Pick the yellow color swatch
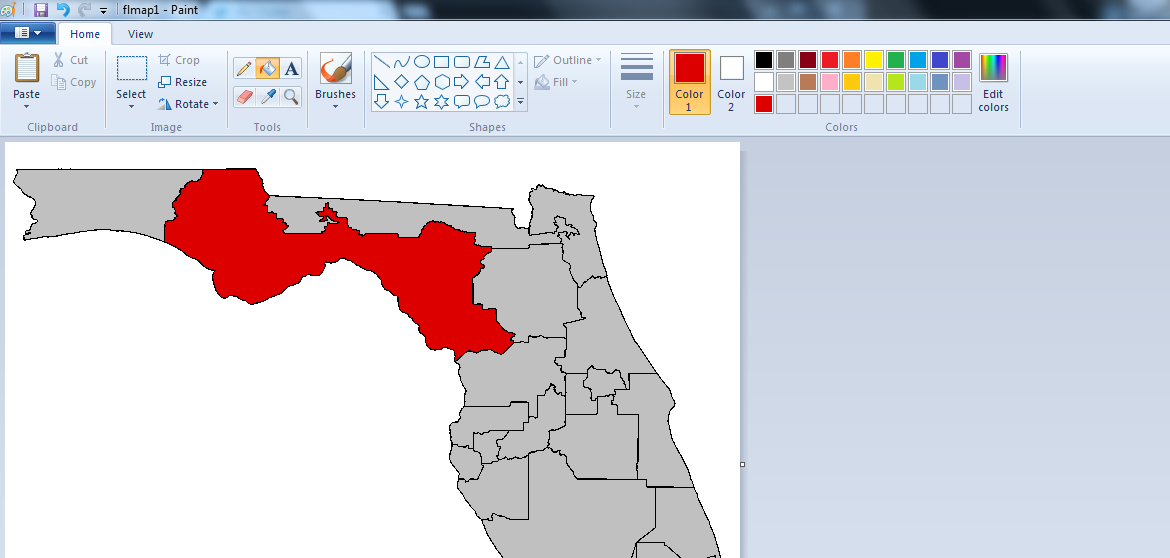The height and width of the screenshot is (558, 1170). click(x=874, y=60)
